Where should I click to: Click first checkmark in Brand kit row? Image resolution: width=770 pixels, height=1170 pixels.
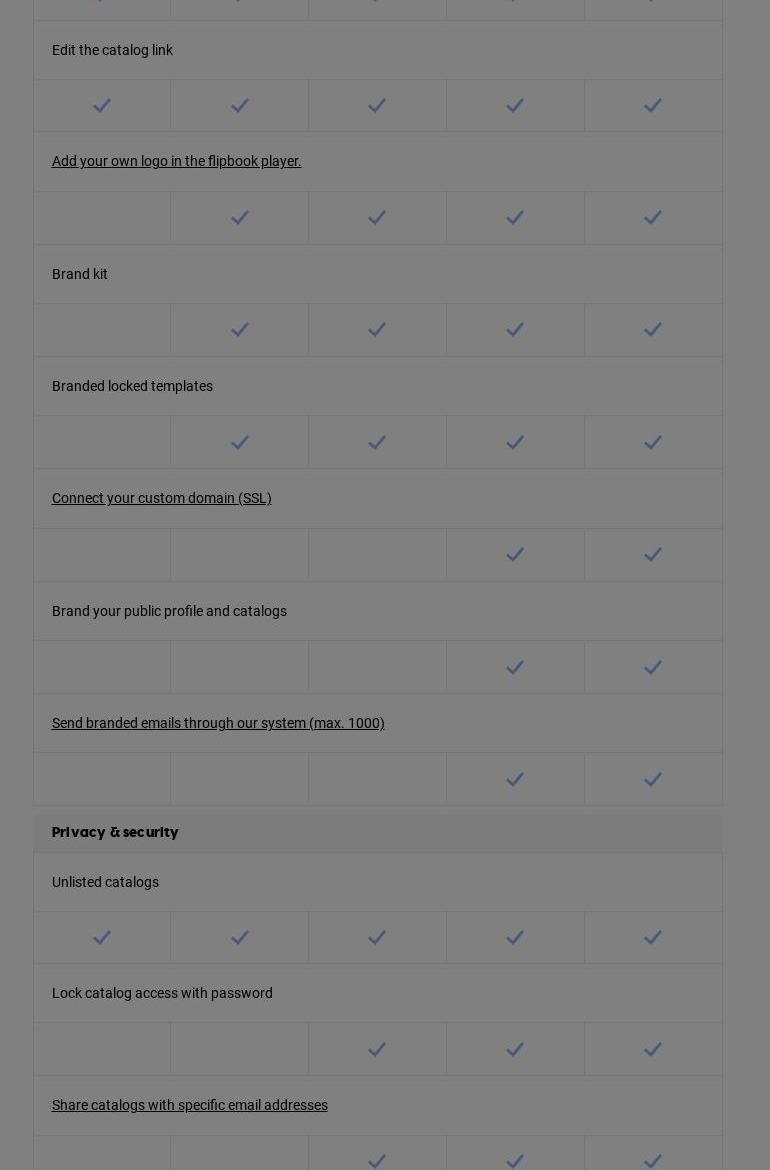click(240, 330)
